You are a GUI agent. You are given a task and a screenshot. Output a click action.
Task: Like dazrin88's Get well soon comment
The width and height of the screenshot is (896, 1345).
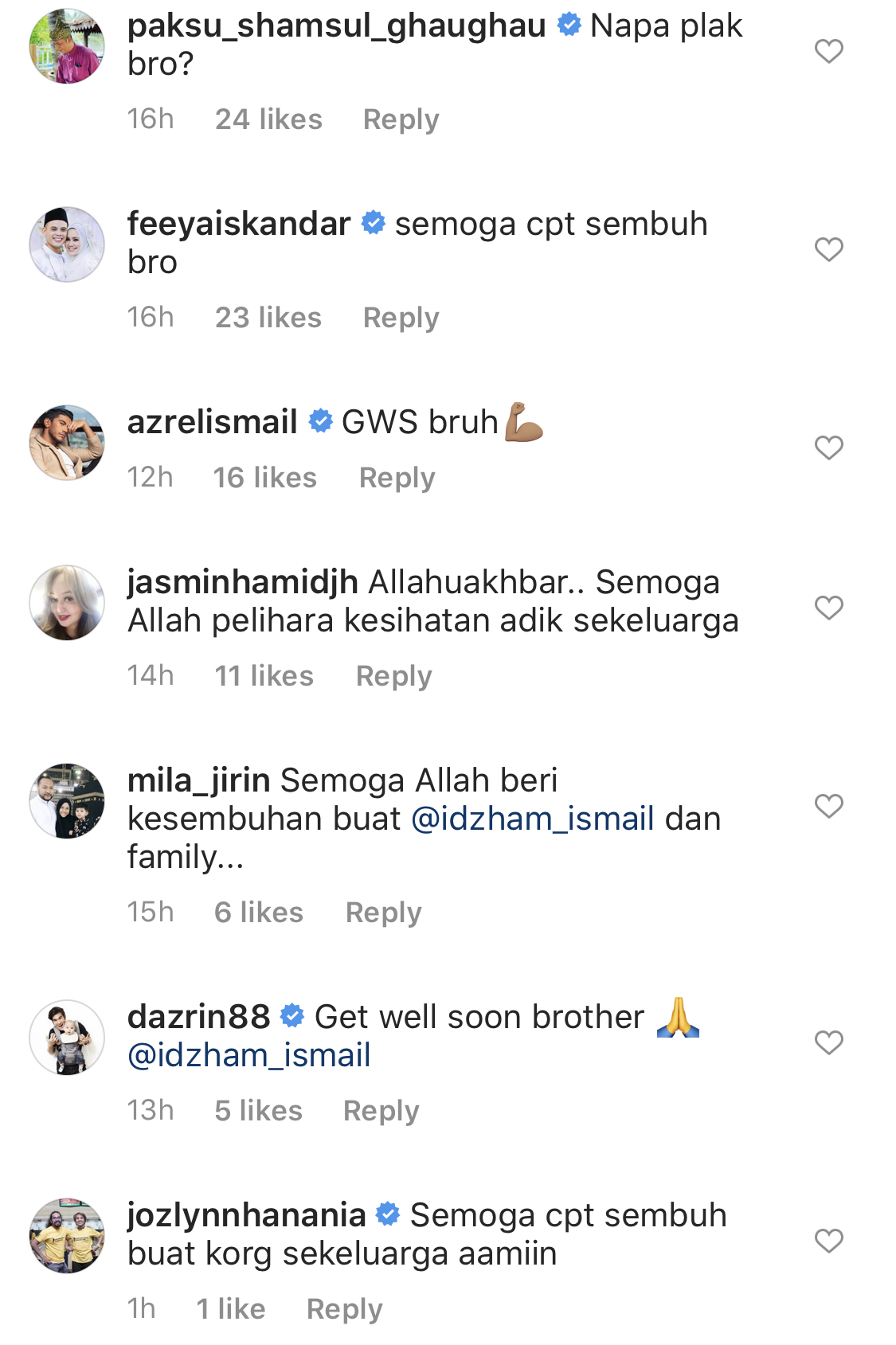click(828, 1043)
